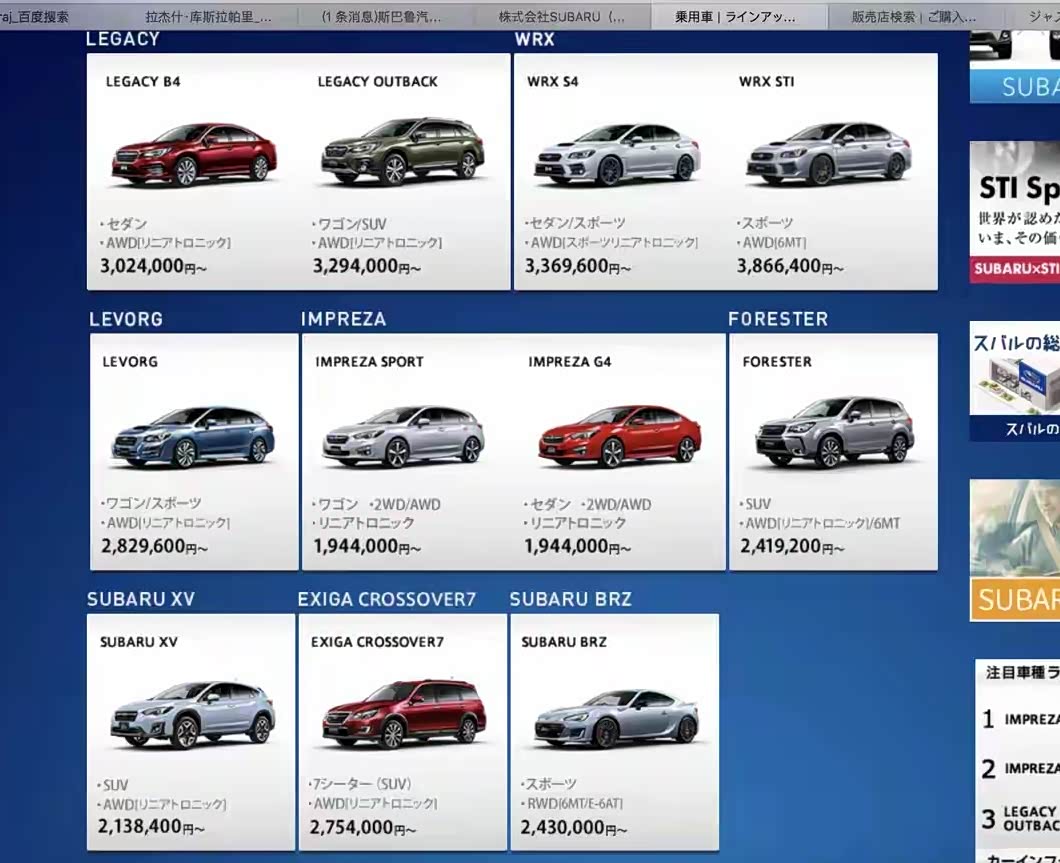Click the Exiga Crossover7 price 2,754,000円

362,827
